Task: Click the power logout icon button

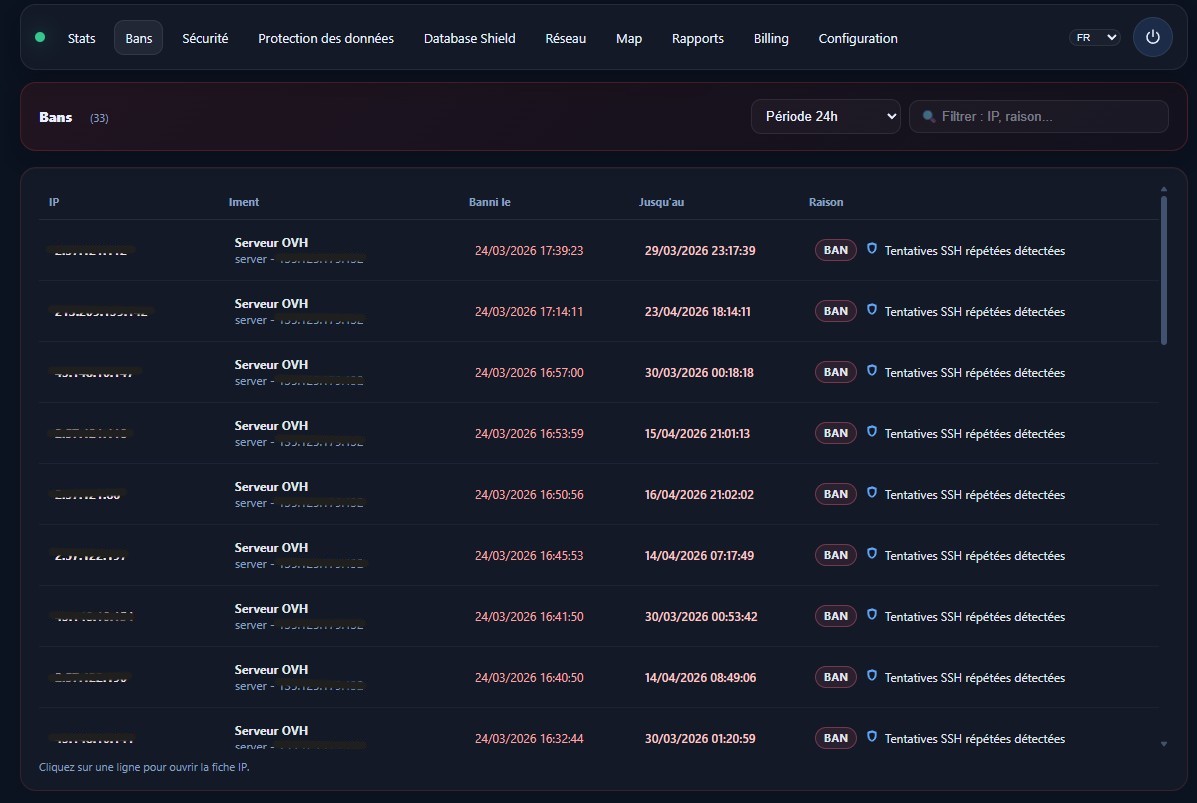Action: tap(1152, 37)
